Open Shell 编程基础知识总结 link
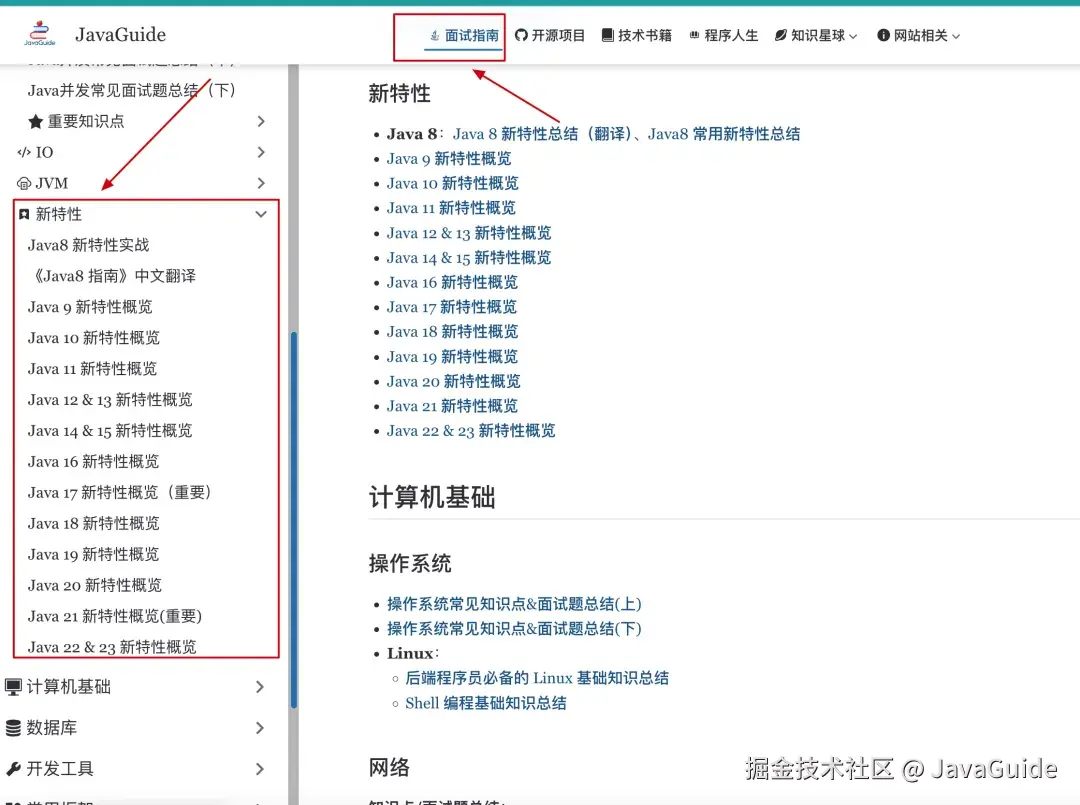 pyautogui.click(x=486, y=703)
